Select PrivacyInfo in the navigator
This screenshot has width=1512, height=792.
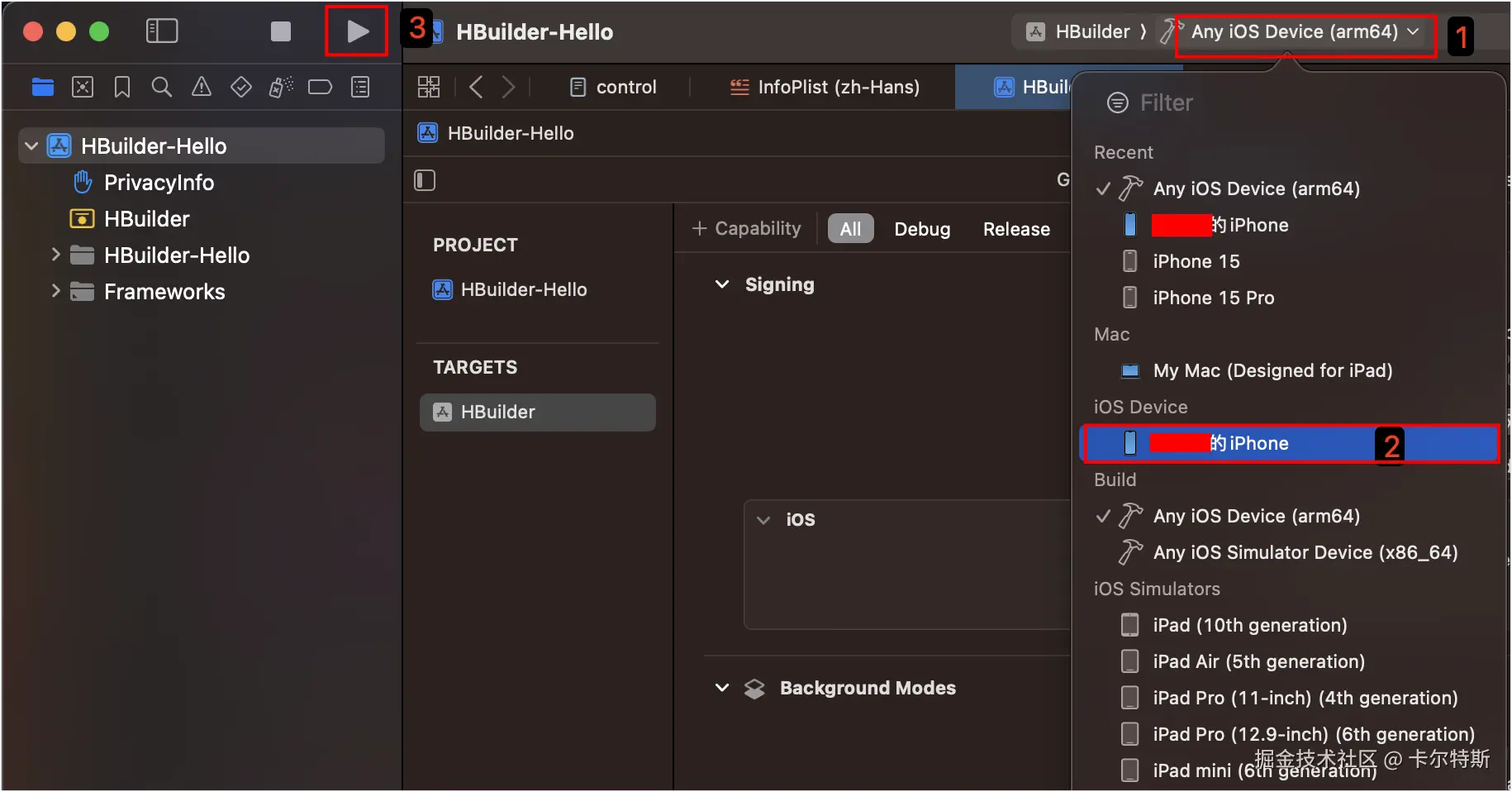pyautogui.click(x=159, y=183)
